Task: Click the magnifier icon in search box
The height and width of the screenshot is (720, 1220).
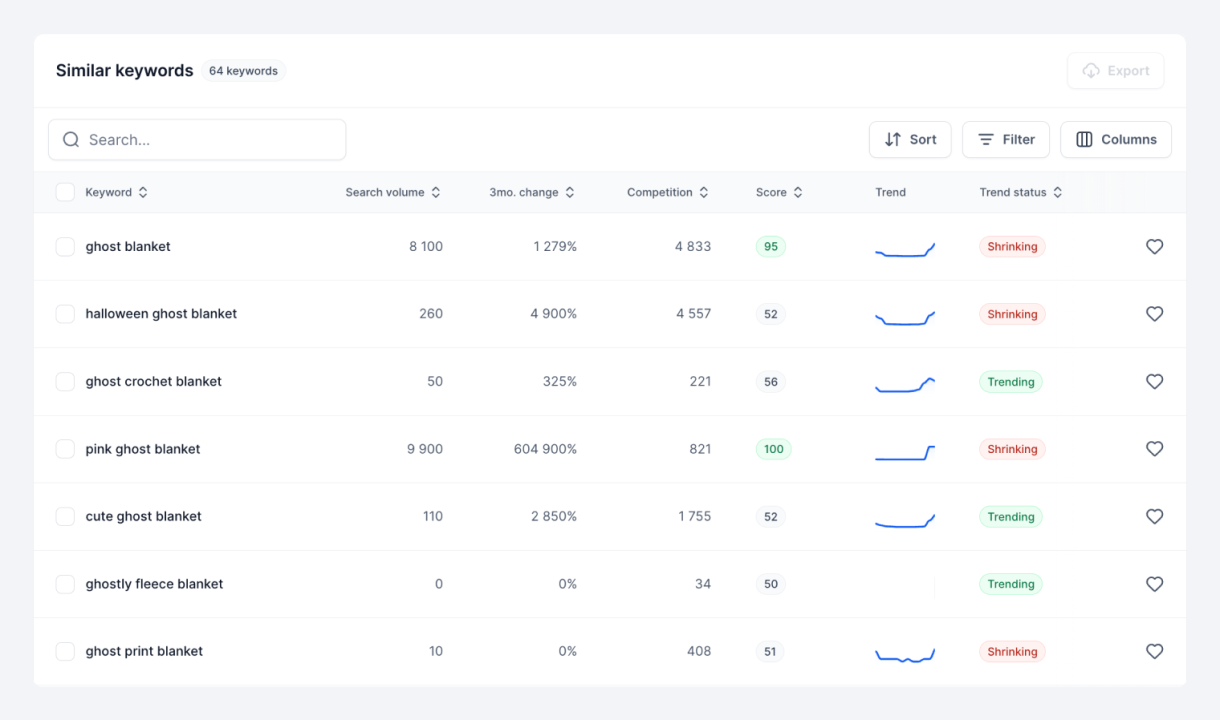Action: [71, 140]
